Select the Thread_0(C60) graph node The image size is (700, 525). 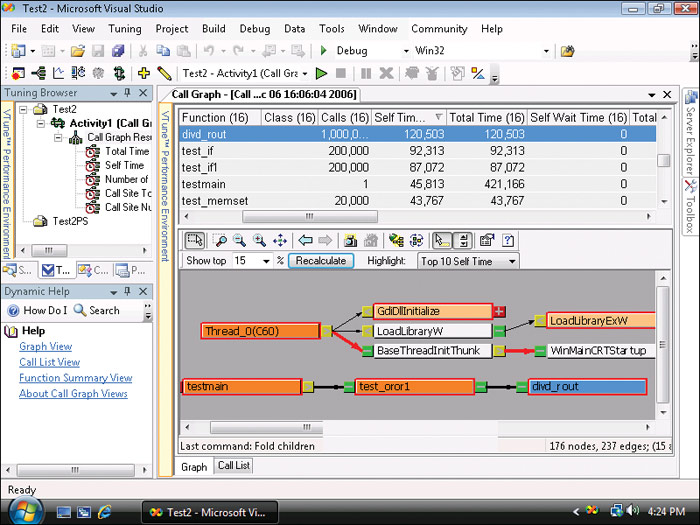[260, 331]
